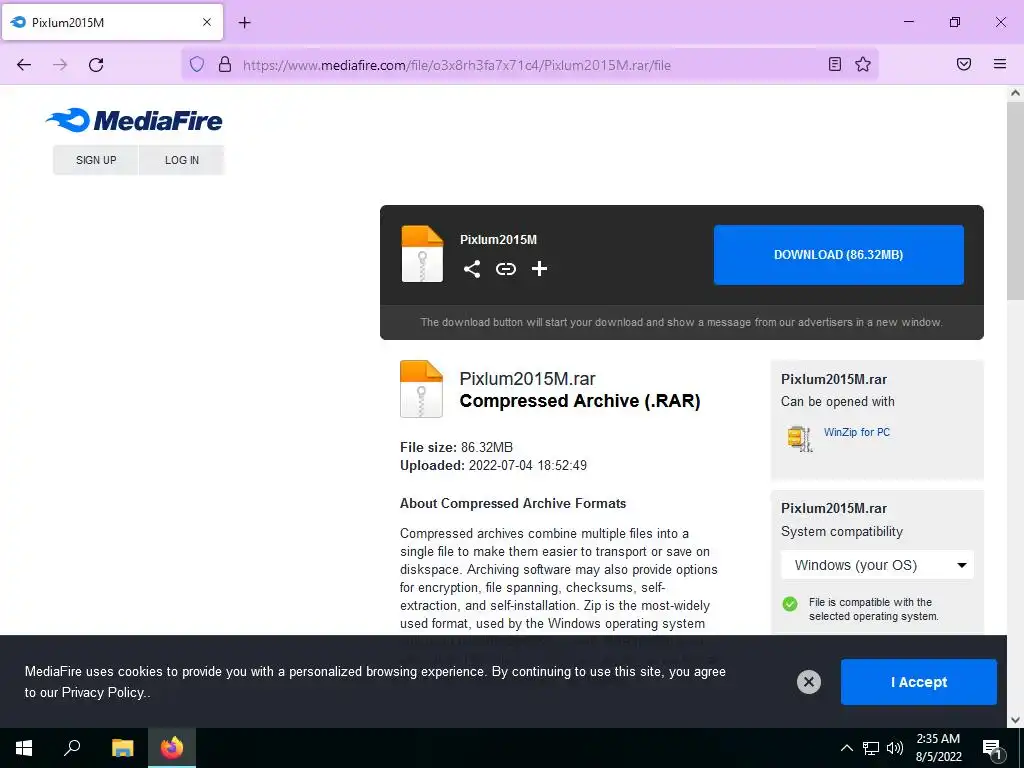
Task: Click the file icon beside Pixlum2015M.rar title
Action: tap(421, 389)
